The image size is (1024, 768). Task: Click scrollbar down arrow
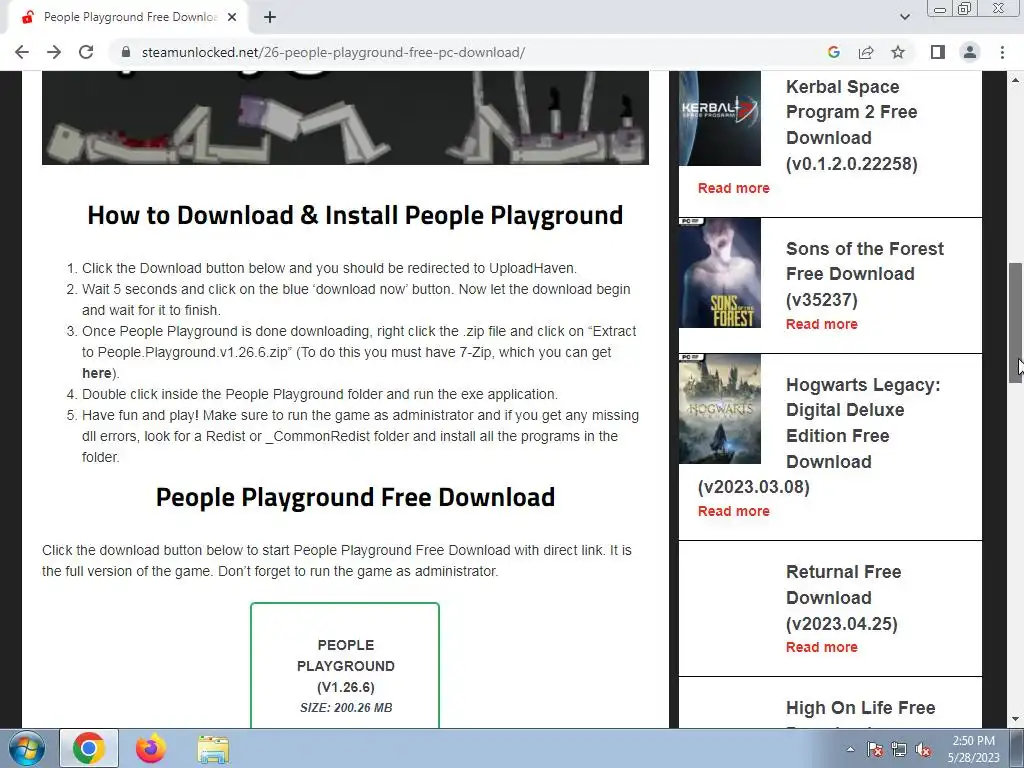coord(1016,719)
